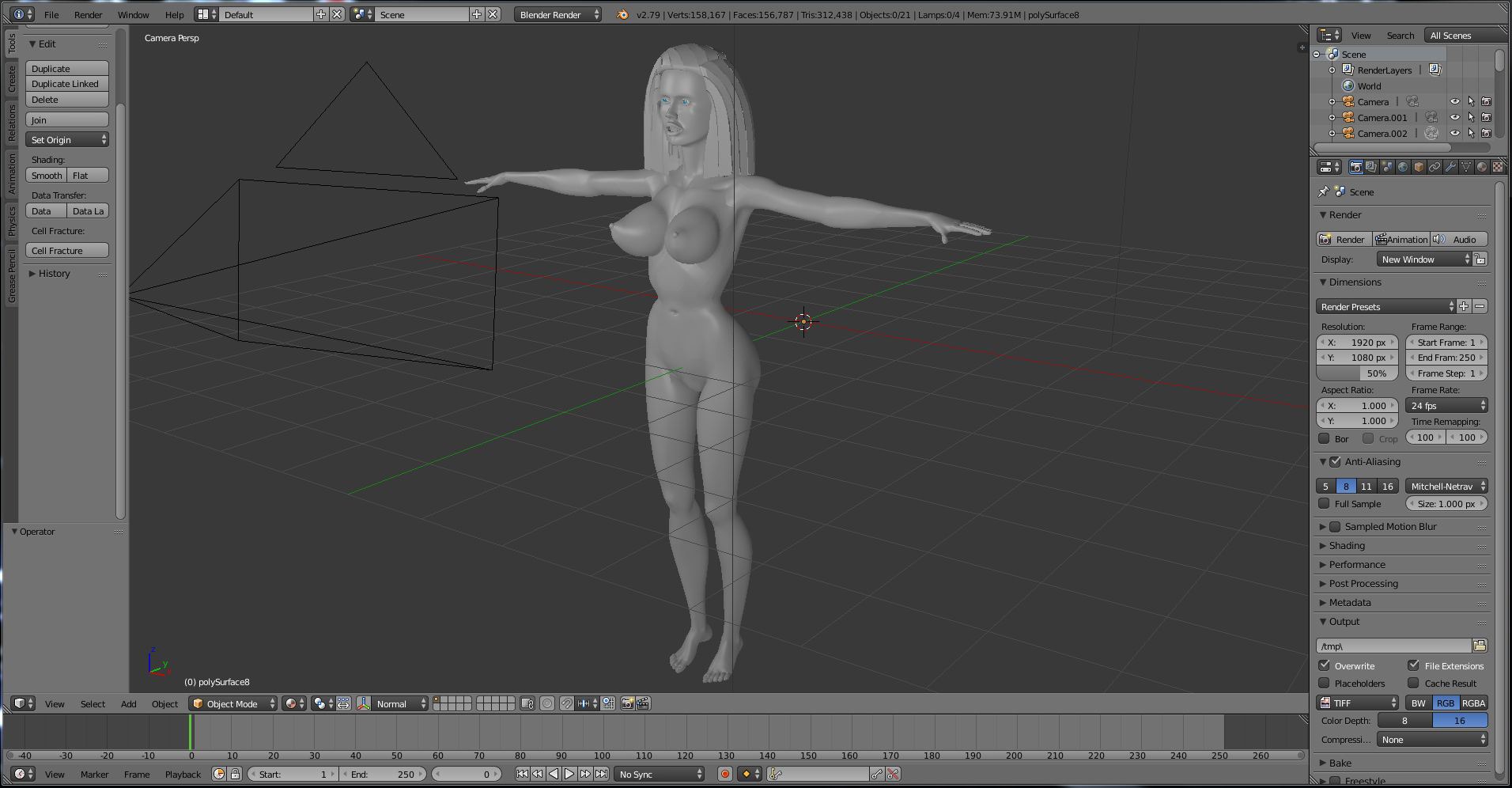Open the Texture properties tab (checker icon)
Screen dimensions: 1512x788
coord(1498,167)
